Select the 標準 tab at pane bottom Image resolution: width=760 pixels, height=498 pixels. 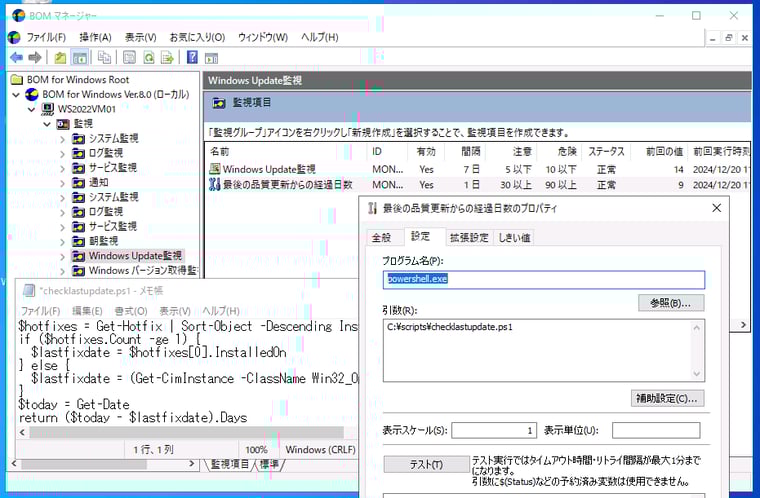[269, 464]
